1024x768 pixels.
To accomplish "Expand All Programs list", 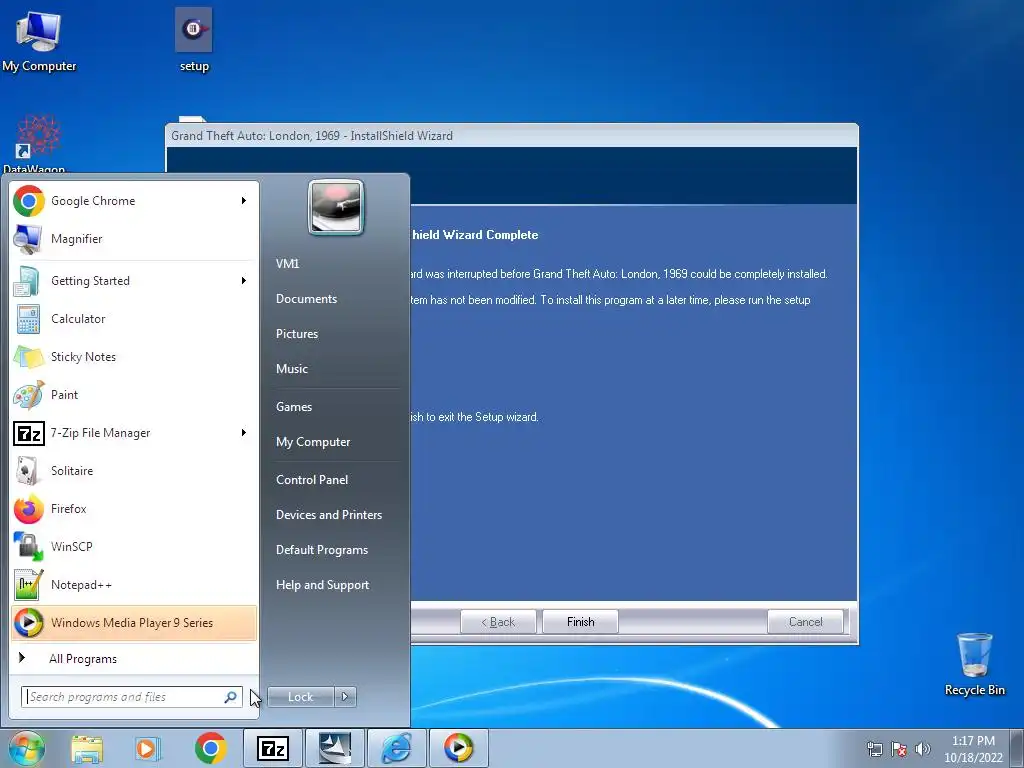I will coord(134,659).
